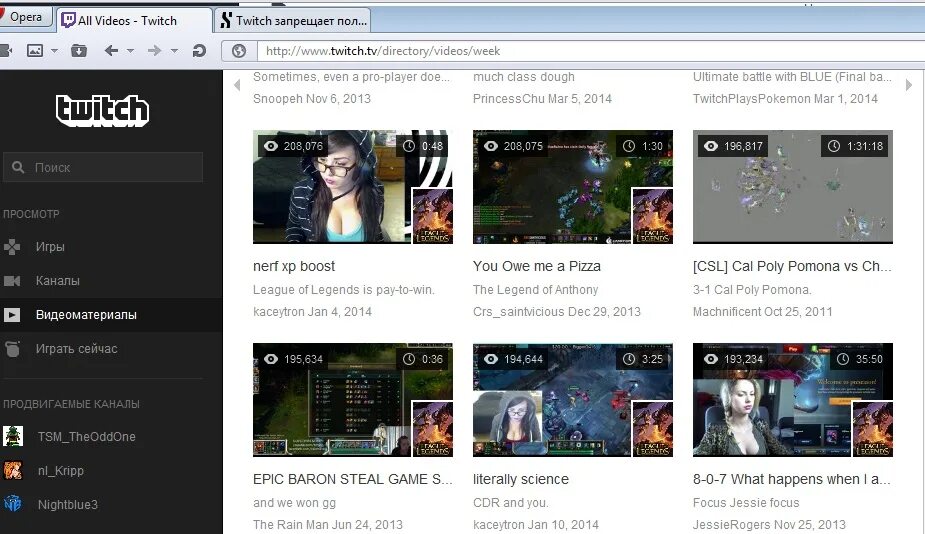Image resolution: width=925 pixels, height=534 pixels.
Task: Go forward with the forward arrow
Action: 155,51
